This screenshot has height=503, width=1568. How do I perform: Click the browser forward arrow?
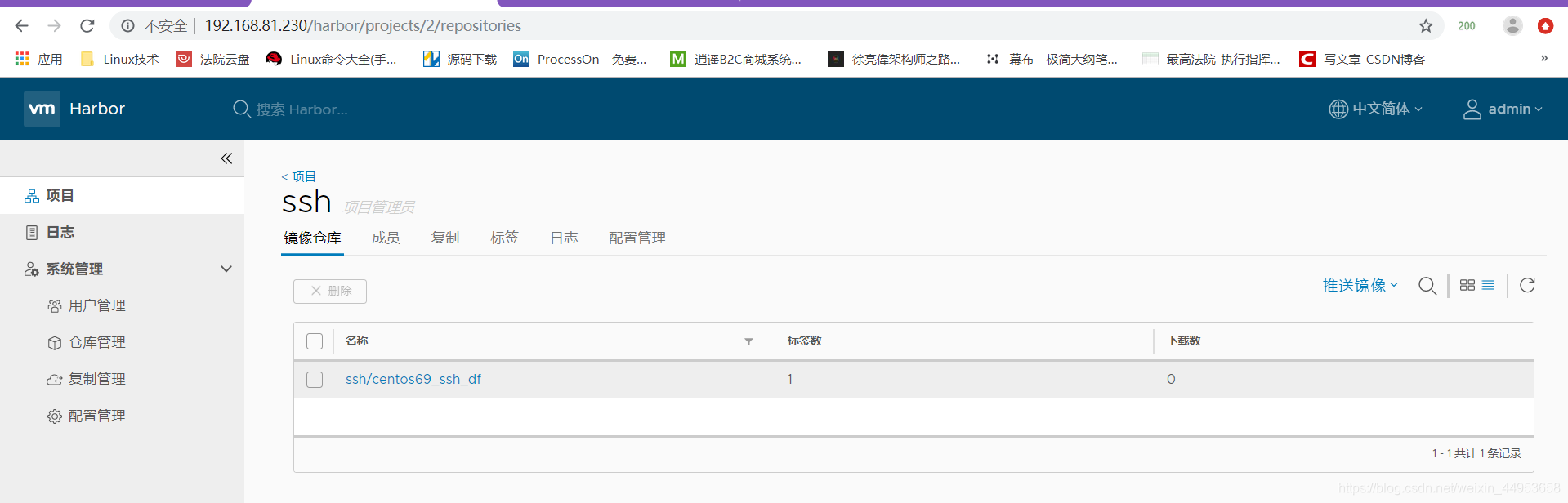tap(55, 26)
